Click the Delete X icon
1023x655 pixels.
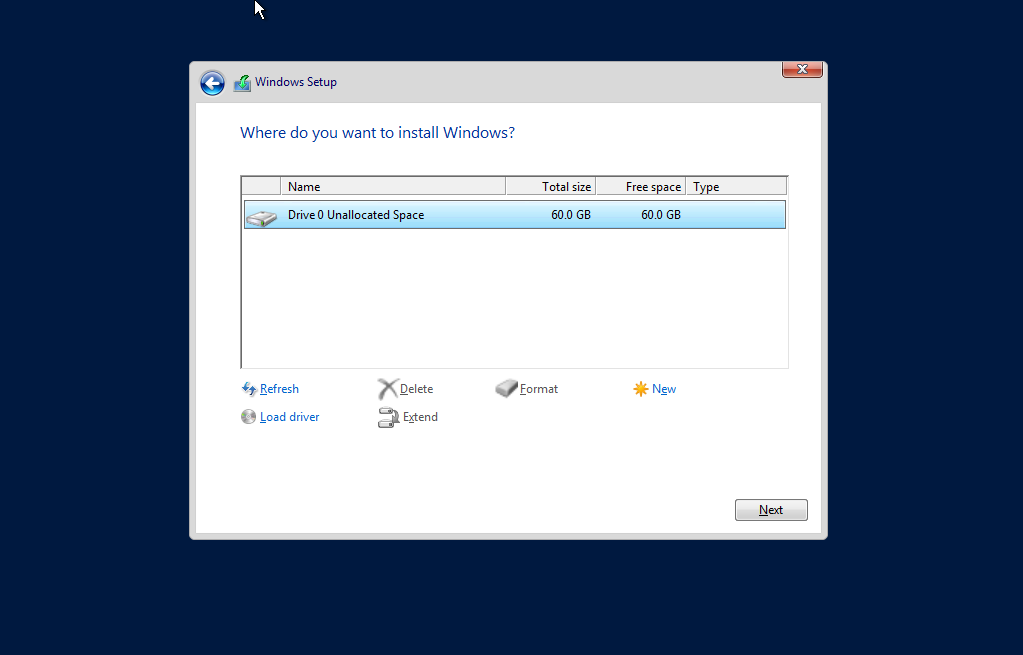[388, 389]
